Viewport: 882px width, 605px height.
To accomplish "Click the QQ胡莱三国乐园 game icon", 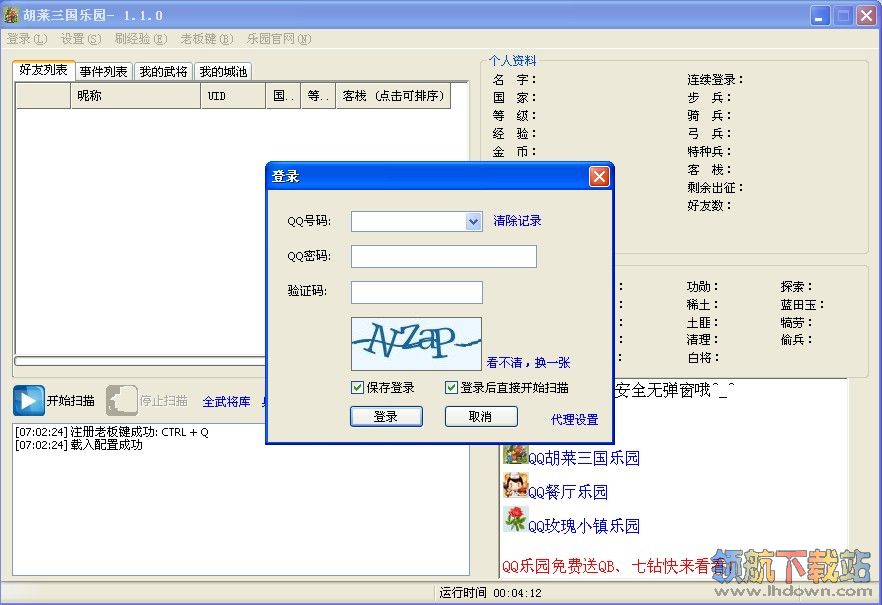I will [x=515, y=454].
